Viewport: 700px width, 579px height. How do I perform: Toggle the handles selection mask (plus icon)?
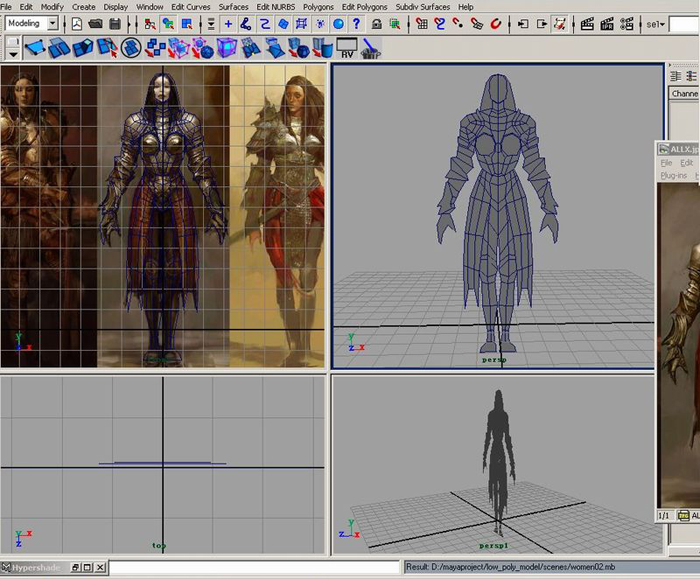tap(228, 24)
